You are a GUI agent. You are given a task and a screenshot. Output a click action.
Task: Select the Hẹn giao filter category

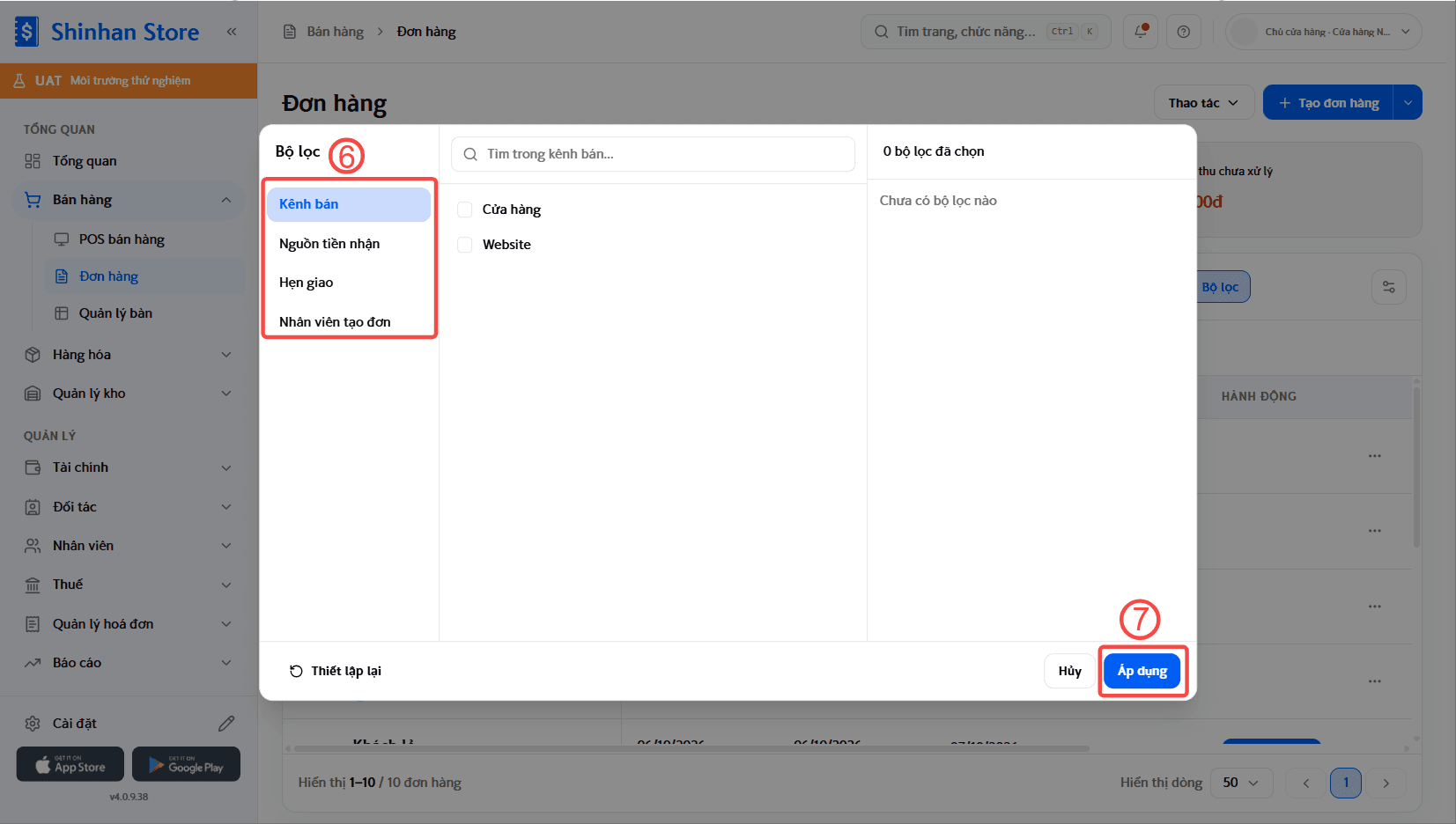349,283
